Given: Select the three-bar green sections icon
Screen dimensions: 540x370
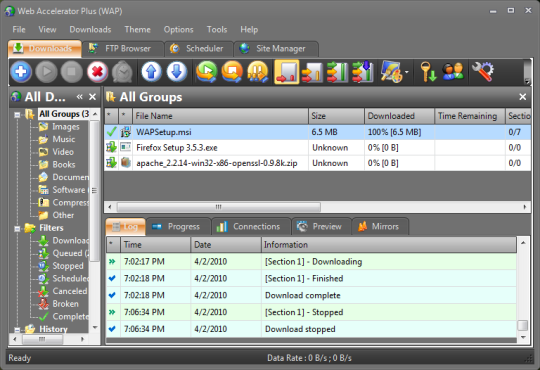Looking at the screenshot, I should (x=337, y=72).
